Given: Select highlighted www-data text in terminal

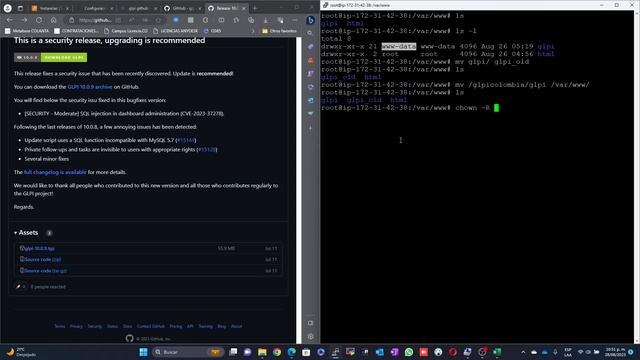Looking at the screenshot, I should pyautogui.click(x=399, y=47).
